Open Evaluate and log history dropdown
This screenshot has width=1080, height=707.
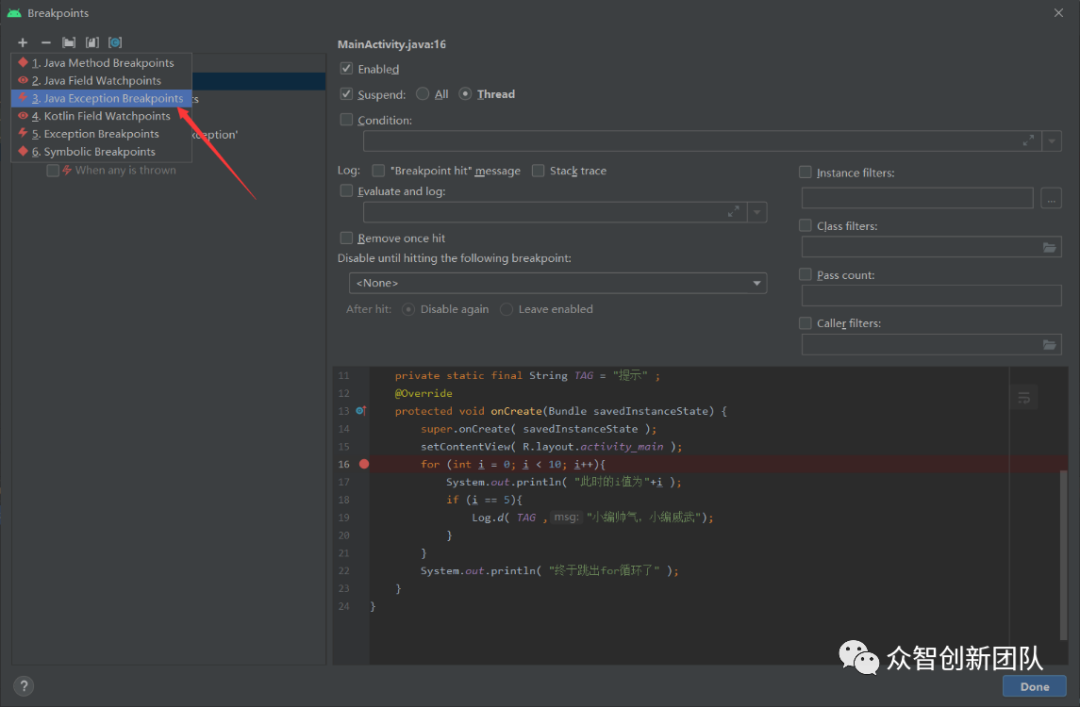[x=757, y=212]
